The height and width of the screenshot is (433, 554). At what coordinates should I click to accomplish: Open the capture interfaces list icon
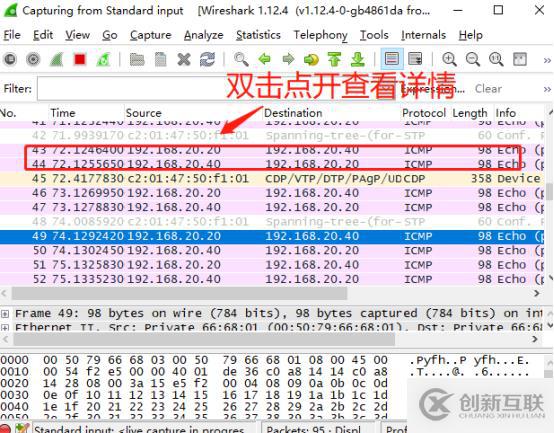(10, 59)
